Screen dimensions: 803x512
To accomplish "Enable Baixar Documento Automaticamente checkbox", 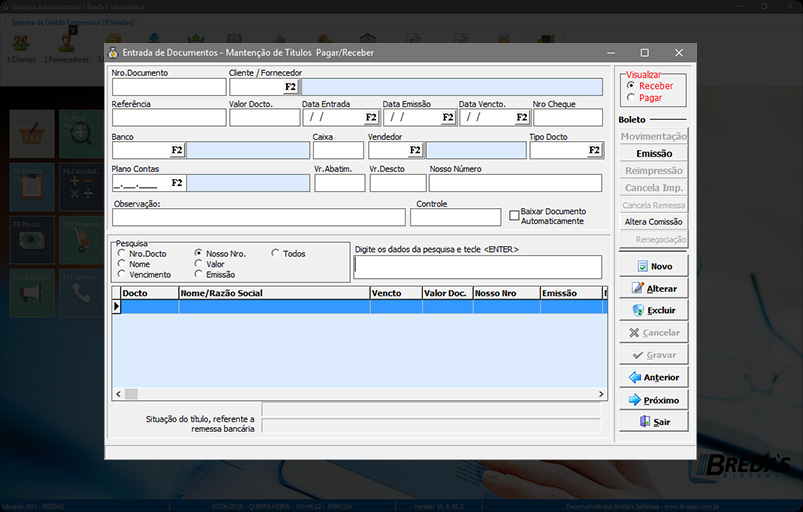I will 514,215.
